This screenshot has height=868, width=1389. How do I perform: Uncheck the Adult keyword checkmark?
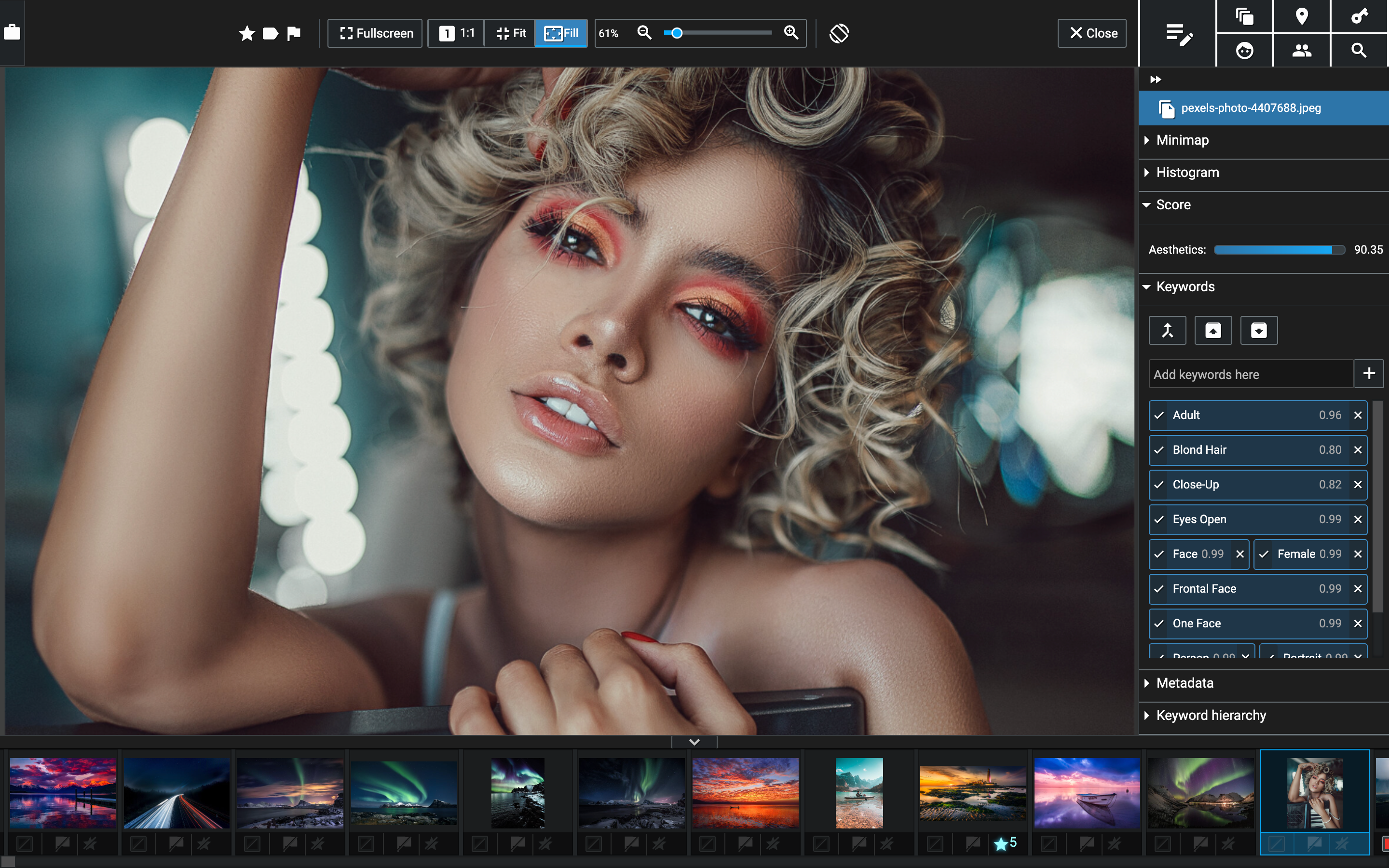(1159, 415)
